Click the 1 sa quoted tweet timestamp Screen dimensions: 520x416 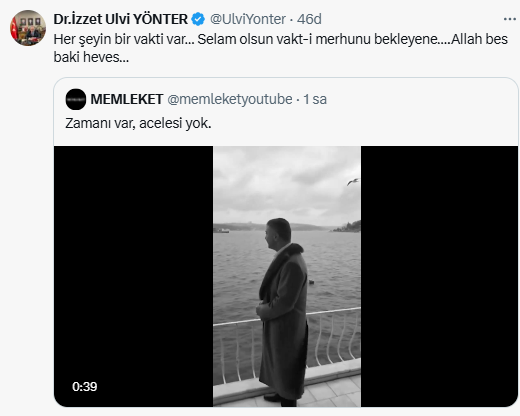click(315, 99)
